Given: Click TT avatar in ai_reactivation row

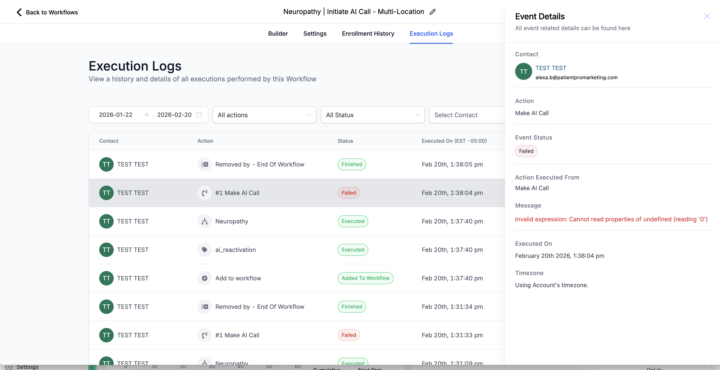Looking at the screenshot, I should 107,250.
